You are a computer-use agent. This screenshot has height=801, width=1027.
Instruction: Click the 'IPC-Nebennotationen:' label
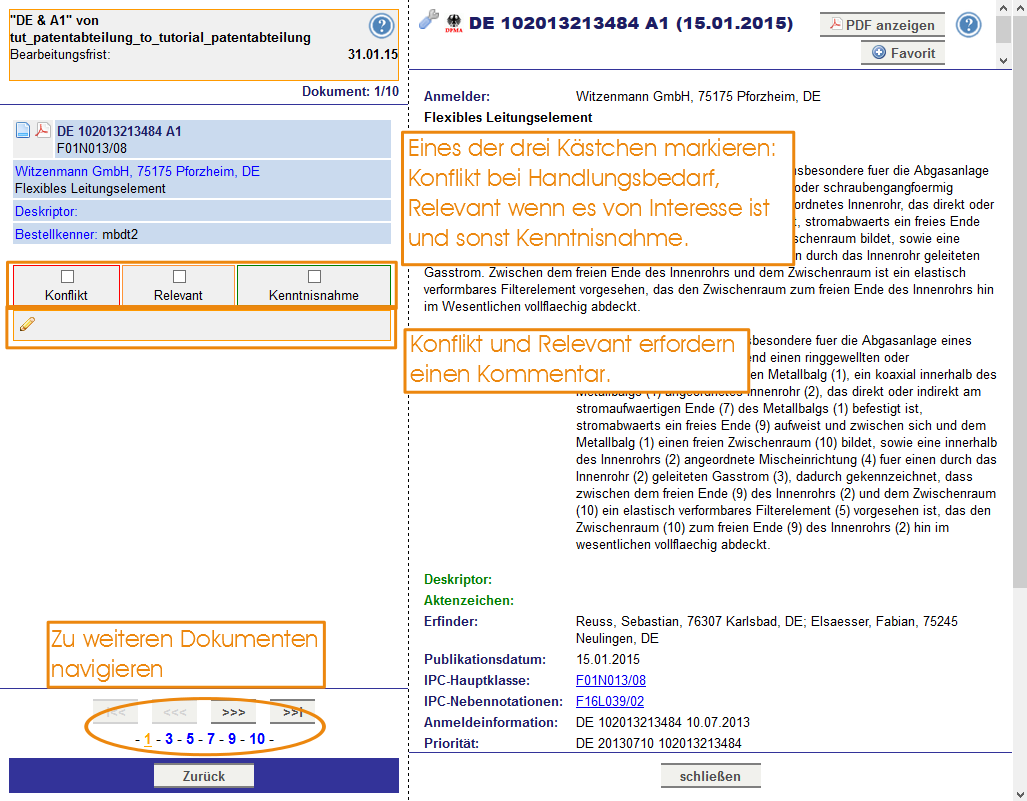click(x=493, y=701)
